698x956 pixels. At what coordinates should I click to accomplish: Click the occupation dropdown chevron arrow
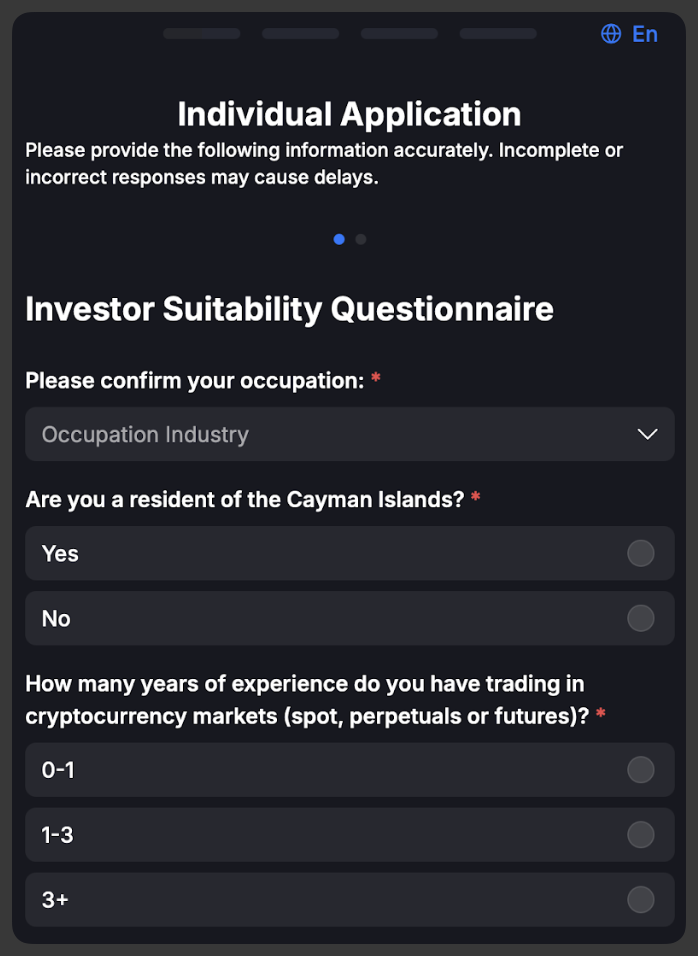647,434
